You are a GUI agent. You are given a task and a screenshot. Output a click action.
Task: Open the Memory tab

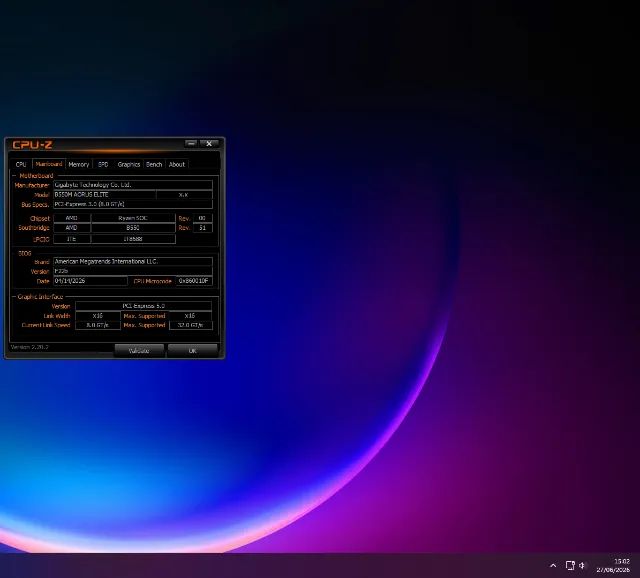79,164
